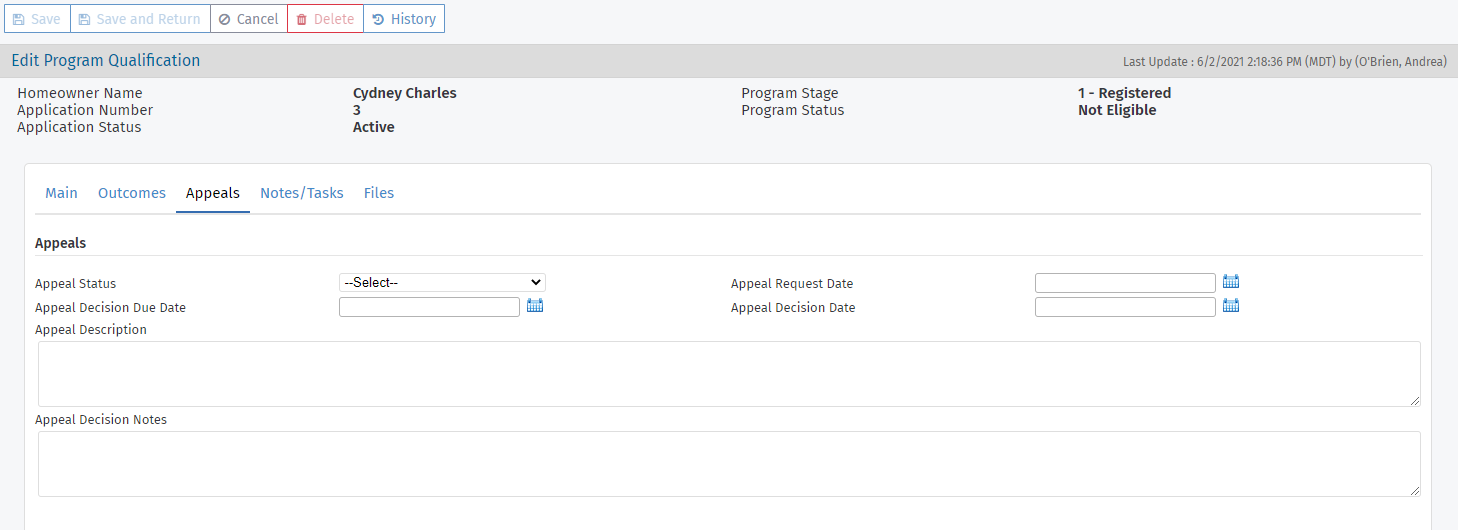Select the '1 - Registered' program stage text
This screenshot has height=530, width=1458.
click(x=1124, y=93)
